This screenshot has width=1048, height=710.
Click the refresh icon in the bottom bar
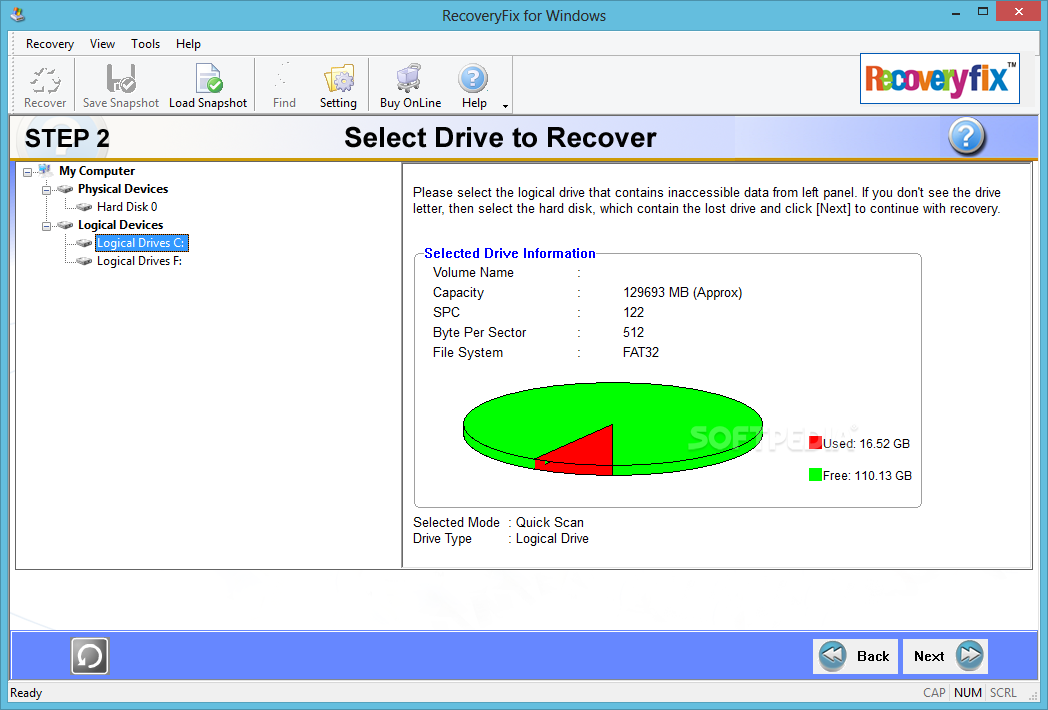pyautogui.click(x=90, y=656)
